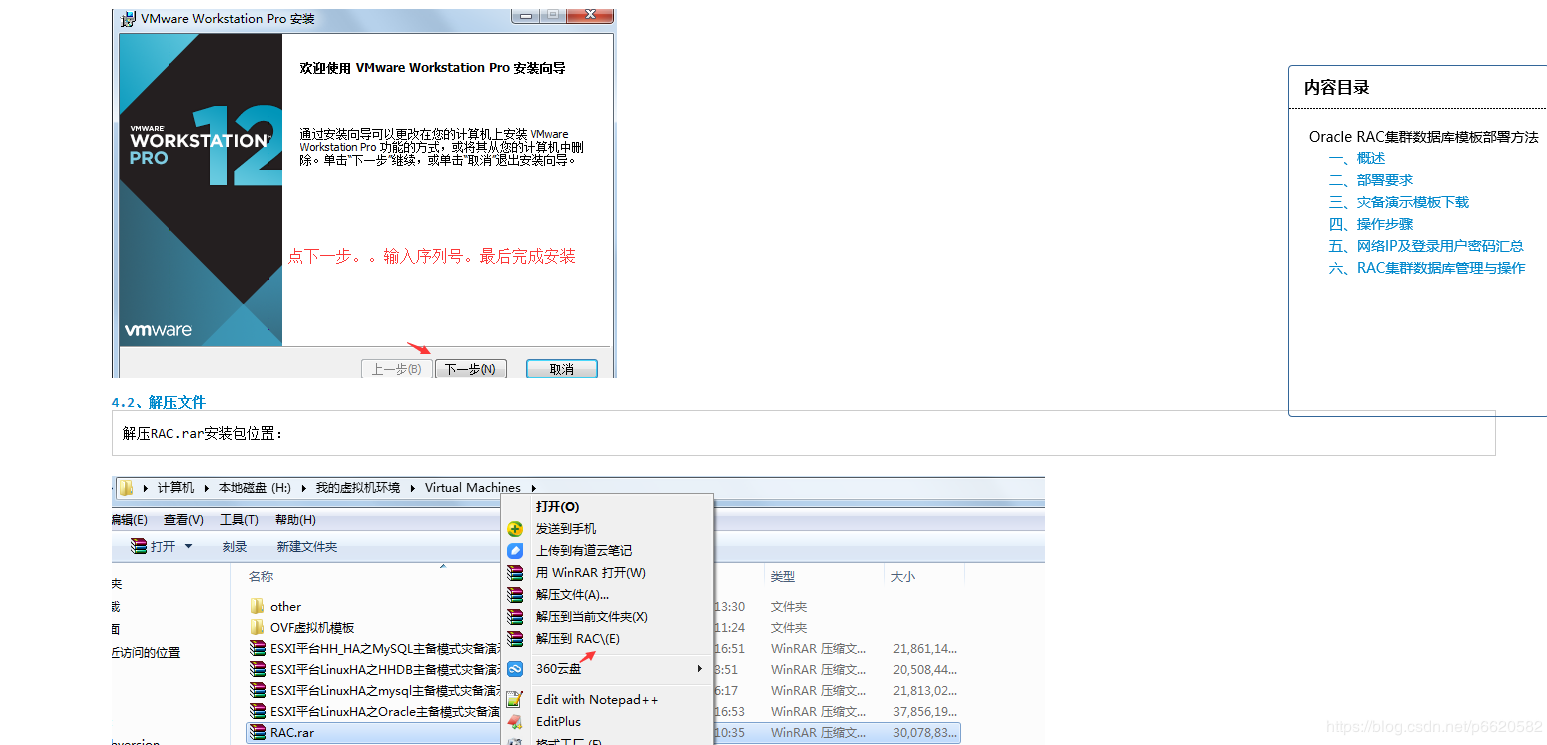Image resolution: width=1547 pixels, height=745 pixels.
Task: Choose 发送到手机 in the context menu
Action: [566, 529]
